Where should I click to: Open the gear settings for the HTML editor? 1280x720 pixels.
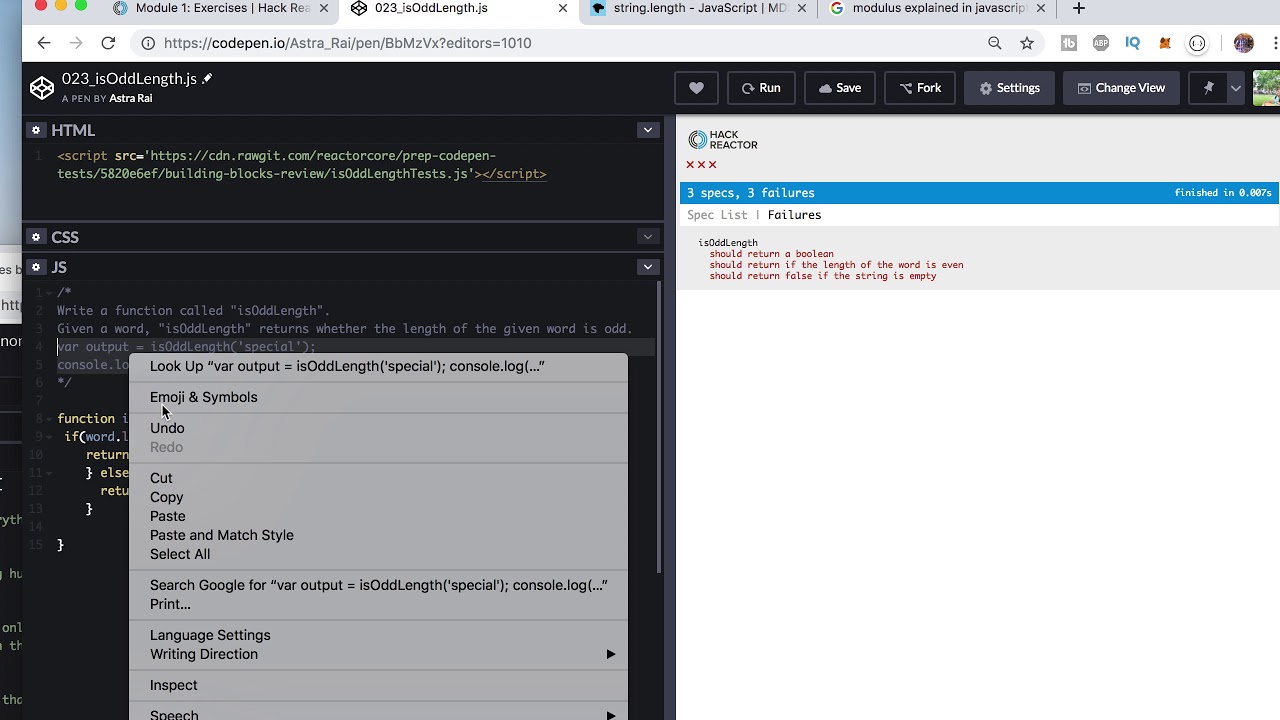pyautogui.click(x=36, y=130)
